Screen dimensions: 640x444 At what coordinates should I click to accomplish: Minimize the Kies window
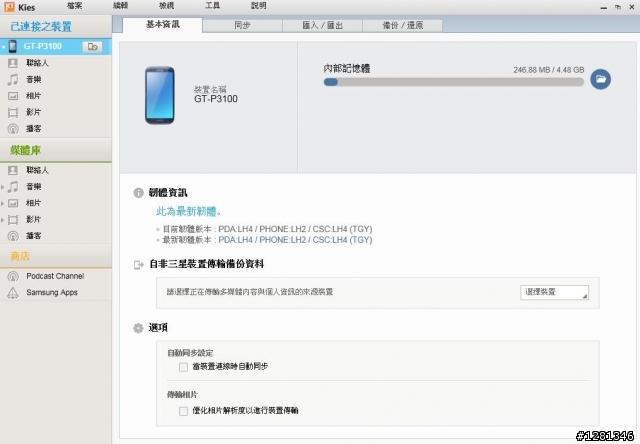pos(604,7)
